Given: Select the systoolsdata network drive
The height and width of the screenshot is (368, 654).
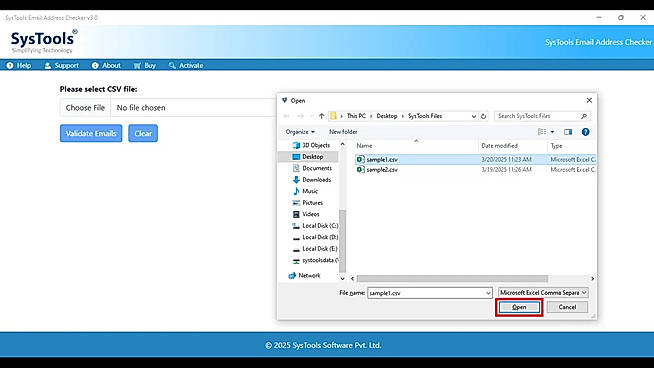Looking at the screenshot, I should pyautogui.click(x=315, y=260).
